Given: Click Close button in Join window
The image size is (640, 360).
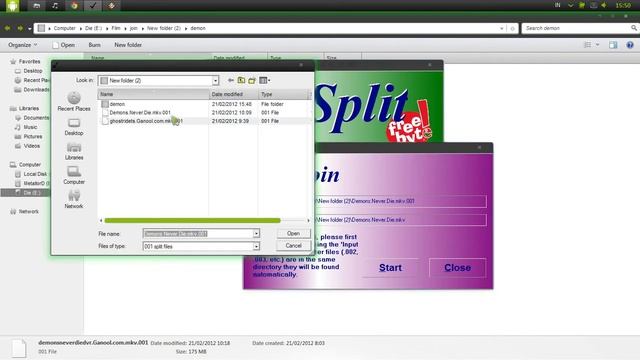Looking at the screenshot, I should (458, 268).
